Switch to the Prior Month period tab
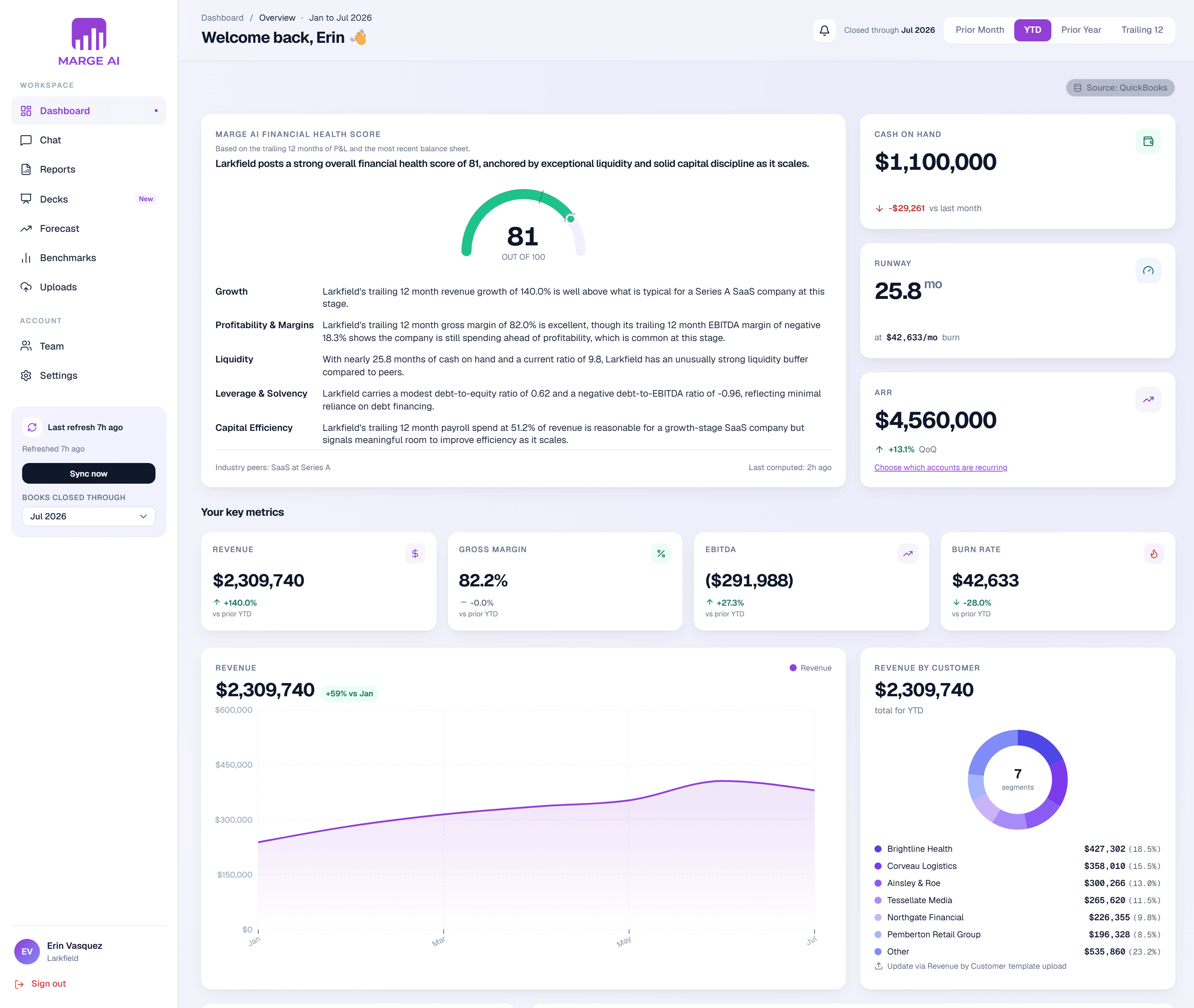The height and width of the screenshot is (1008, 1194). coord(980,30)
